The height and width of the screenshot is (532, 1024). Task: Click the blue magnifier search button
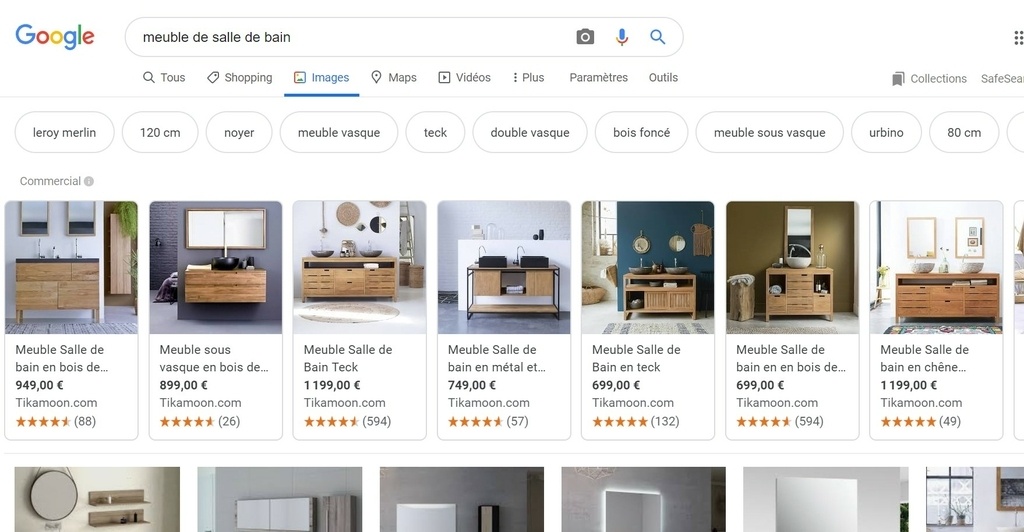[658, 37]
